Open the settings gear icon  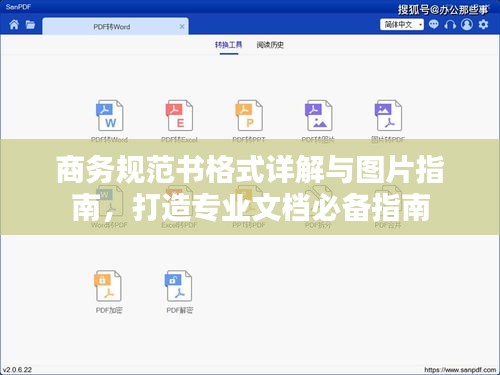click(483, 24)
